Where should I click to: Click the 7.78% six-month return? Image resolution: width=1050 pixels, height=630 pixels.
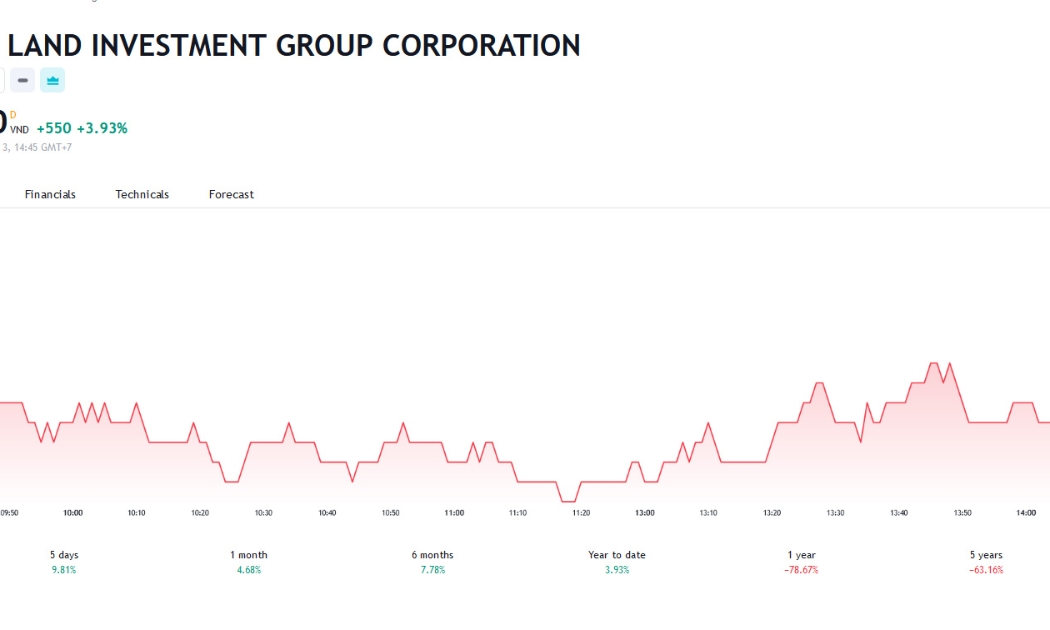[433, 570]
